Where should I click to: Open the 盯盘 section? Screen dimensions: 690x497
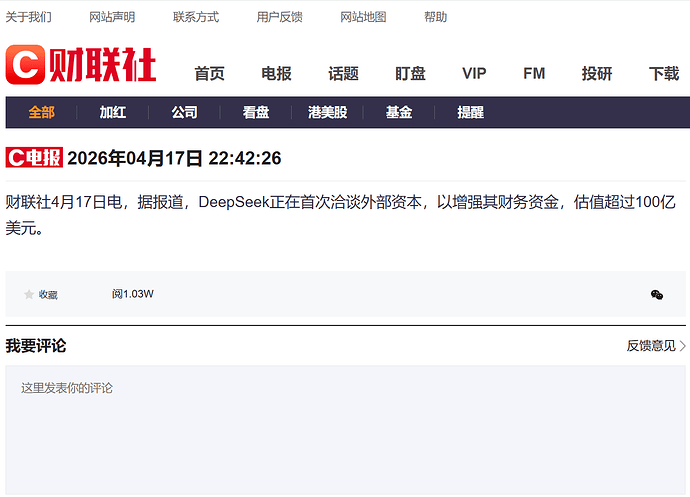(x=410, y=74)
